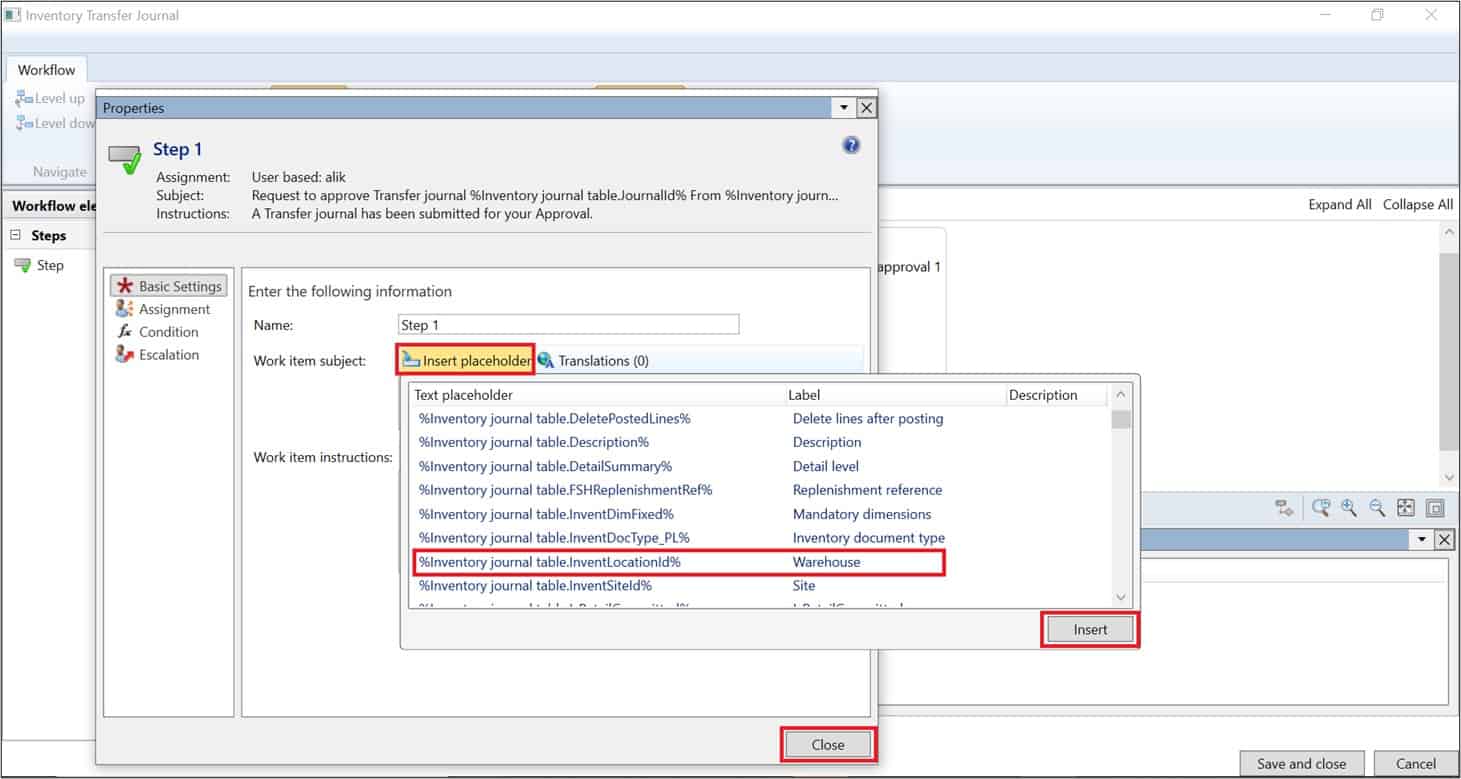
Task: Zoom in using the magnifier icon
Action: [x=1348, y=508]
